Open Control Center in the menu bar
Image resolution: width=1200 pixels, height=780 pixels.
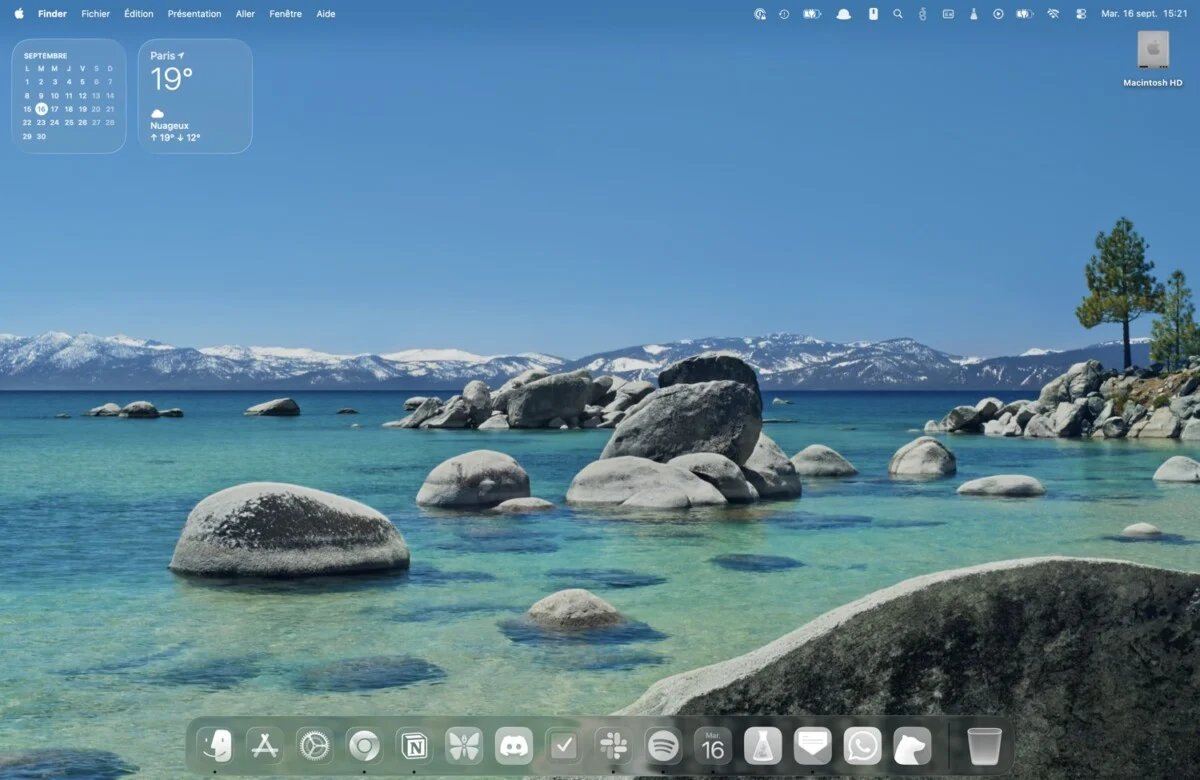[x=1078, y=14]
